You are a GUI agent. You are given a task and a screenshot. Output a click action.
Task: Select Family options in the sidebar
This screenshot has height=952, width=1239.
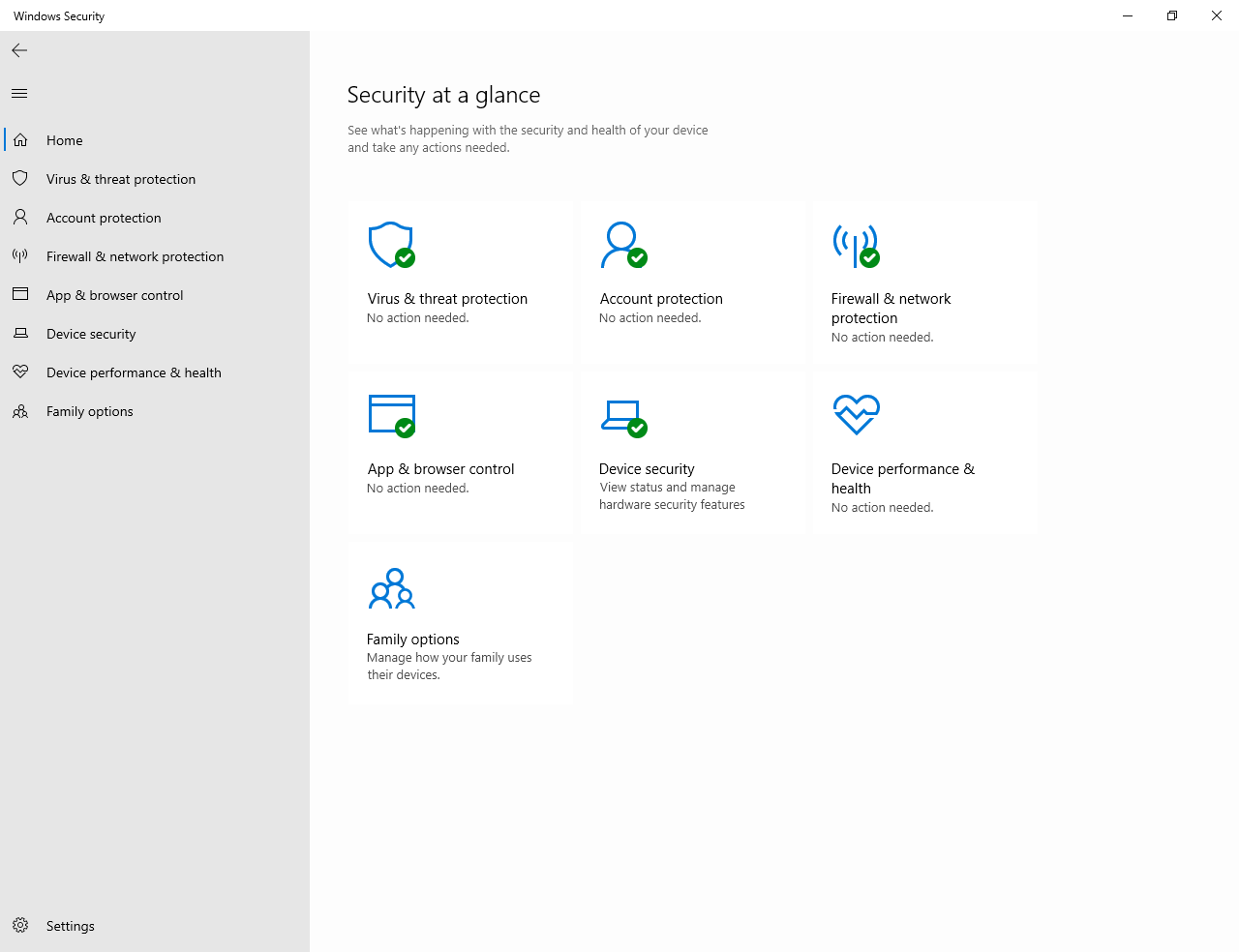pos(89,411)
